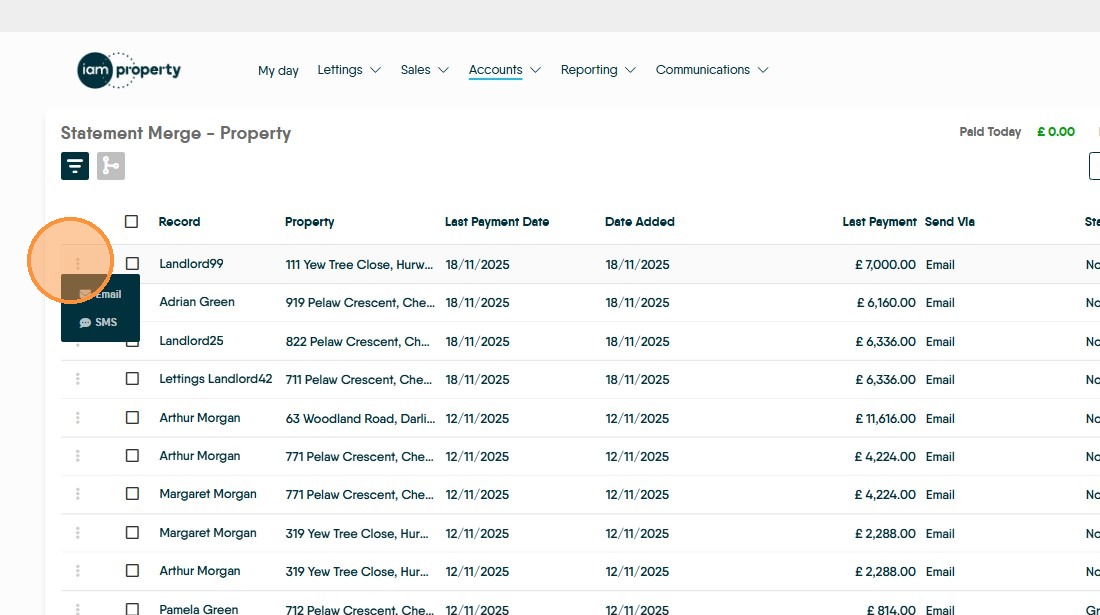1100x615 pixels.
Task: Open three-dot menu for 319 Yew Margaret Morgan
Action: (78, 533)
